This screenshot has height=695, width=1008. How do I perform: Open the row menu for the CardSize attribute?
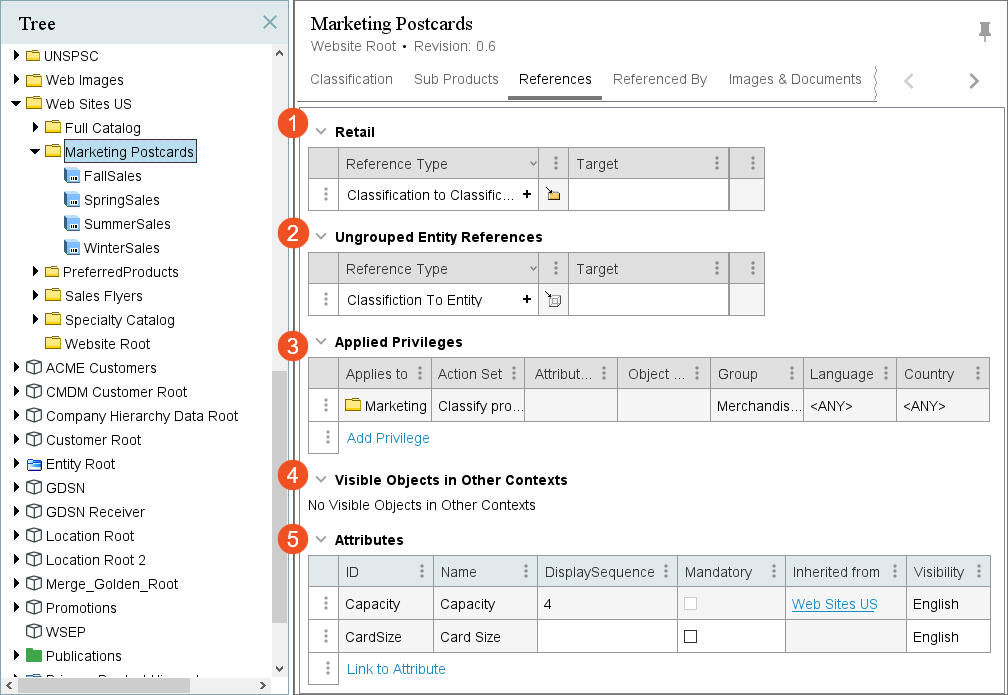click(324, 637)
